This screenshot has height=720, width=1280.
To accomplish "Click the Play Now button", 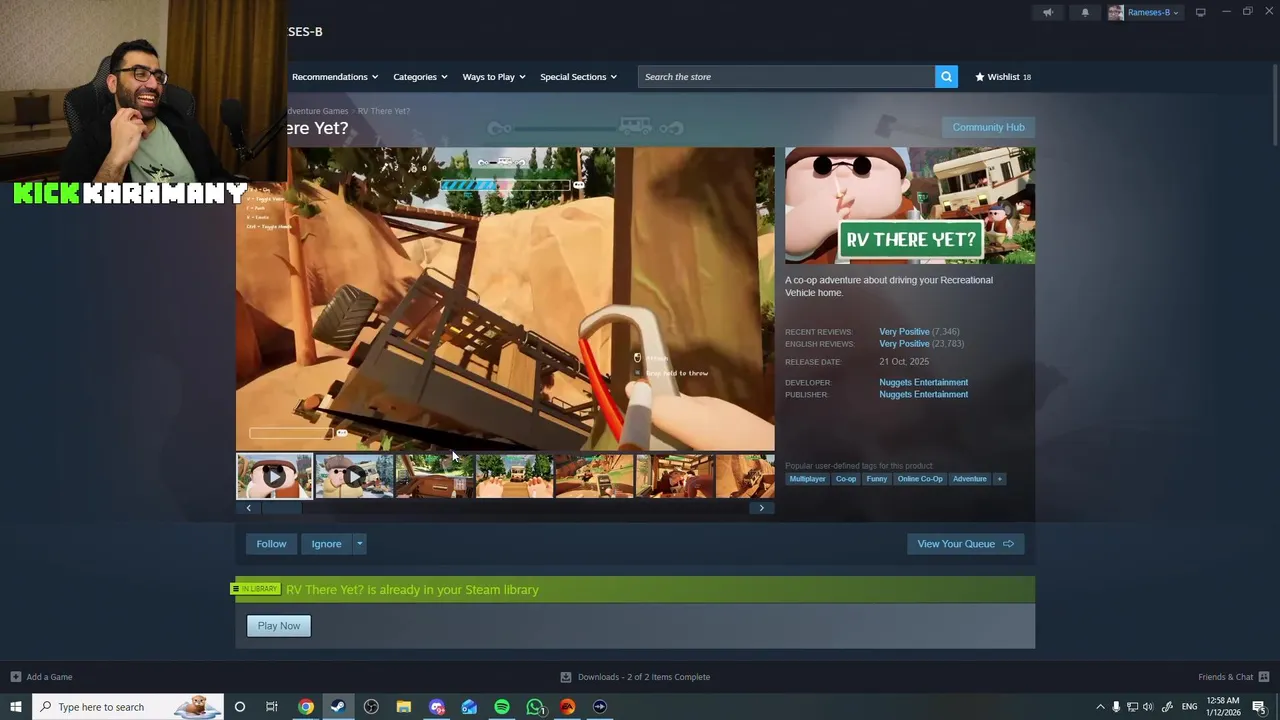I will 279,626.
